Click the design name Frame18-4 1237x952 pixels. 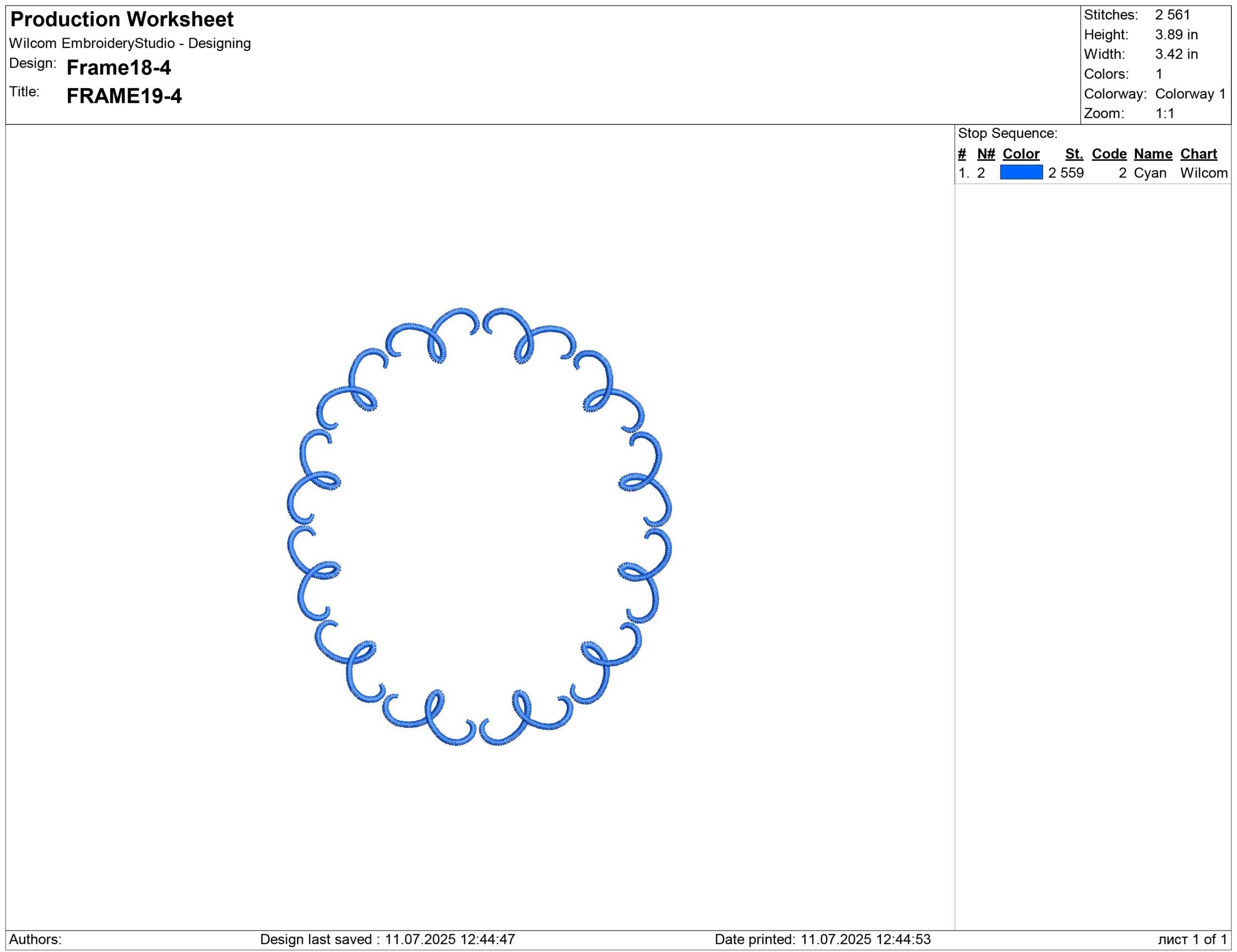[x=118, y=68]
